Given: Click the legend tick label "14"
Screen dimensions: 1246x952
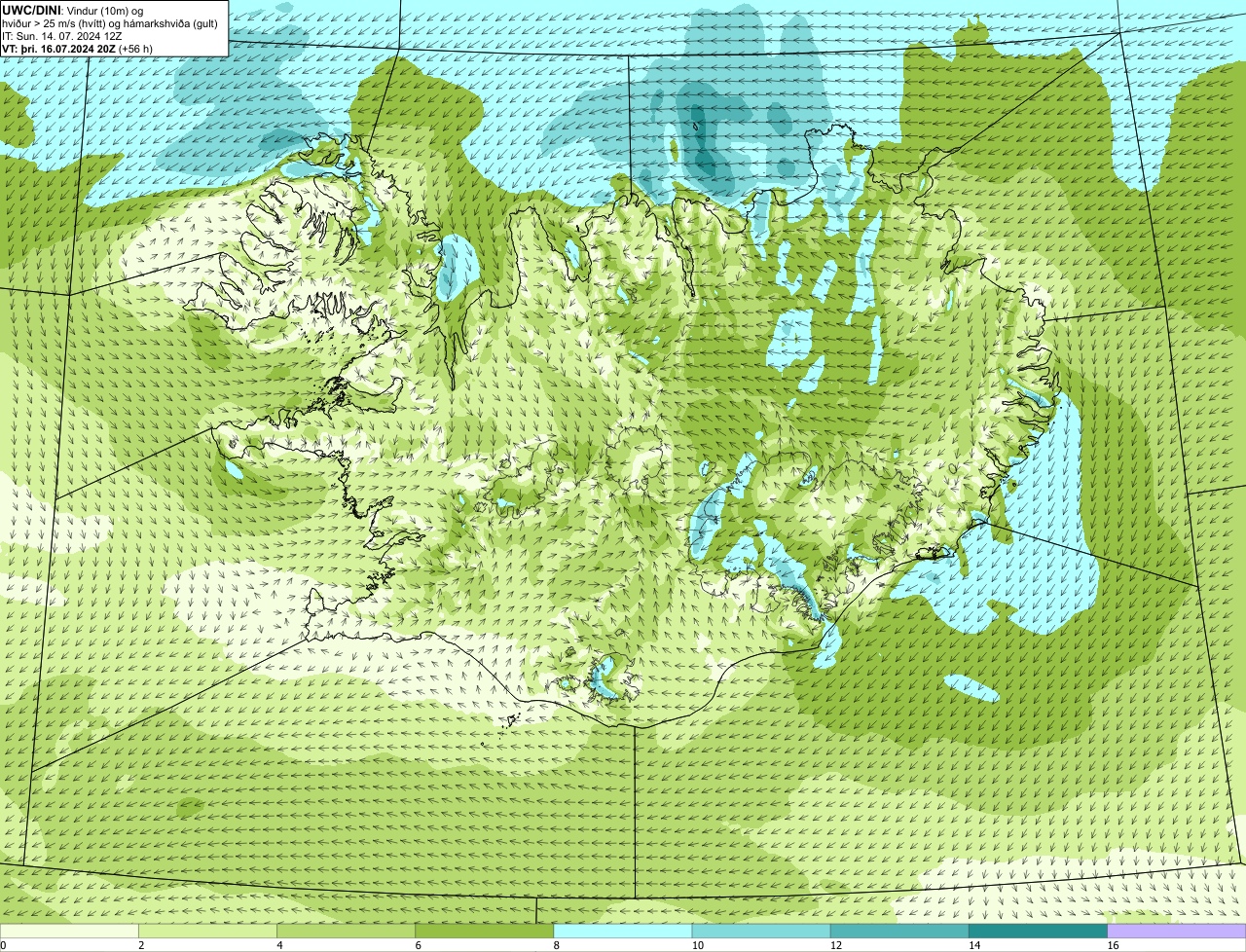Looking at the screenshot, I should pos(974,945).
